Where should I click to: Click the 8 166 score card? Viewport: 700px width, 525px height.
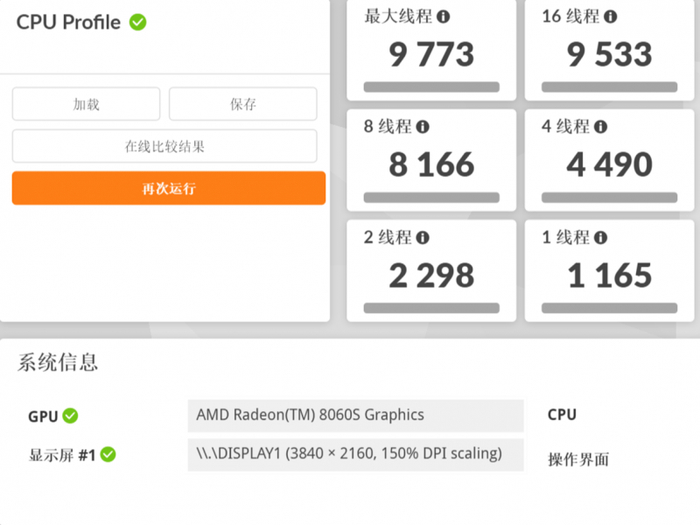click(431, 160)
